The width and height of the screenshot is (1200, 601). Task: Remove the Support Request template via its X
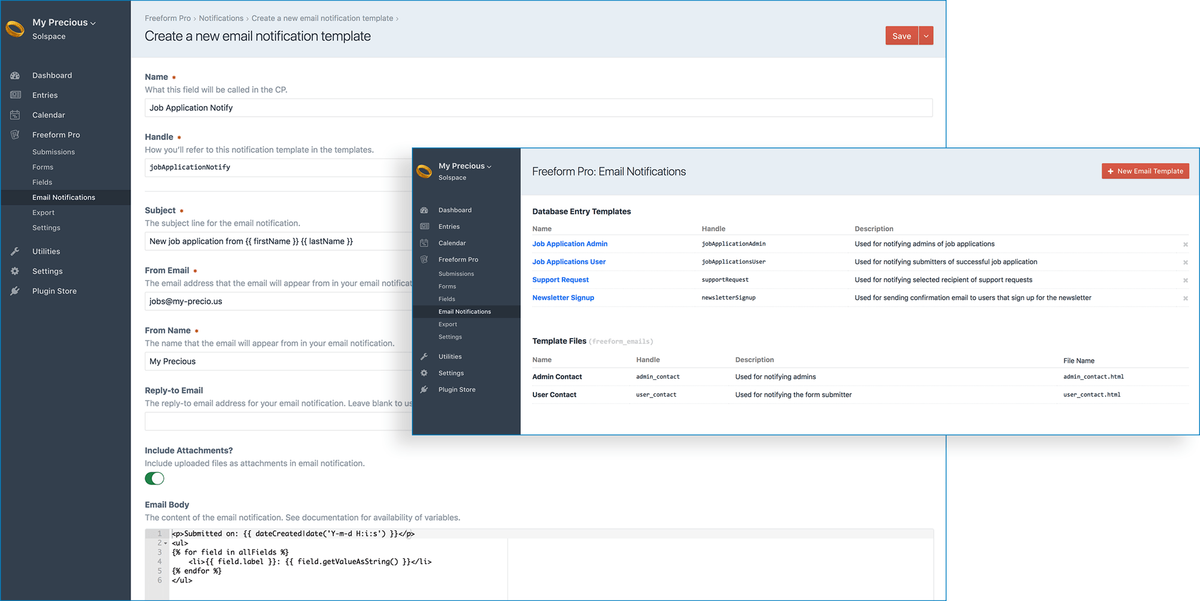click(x=1185, y=280)
